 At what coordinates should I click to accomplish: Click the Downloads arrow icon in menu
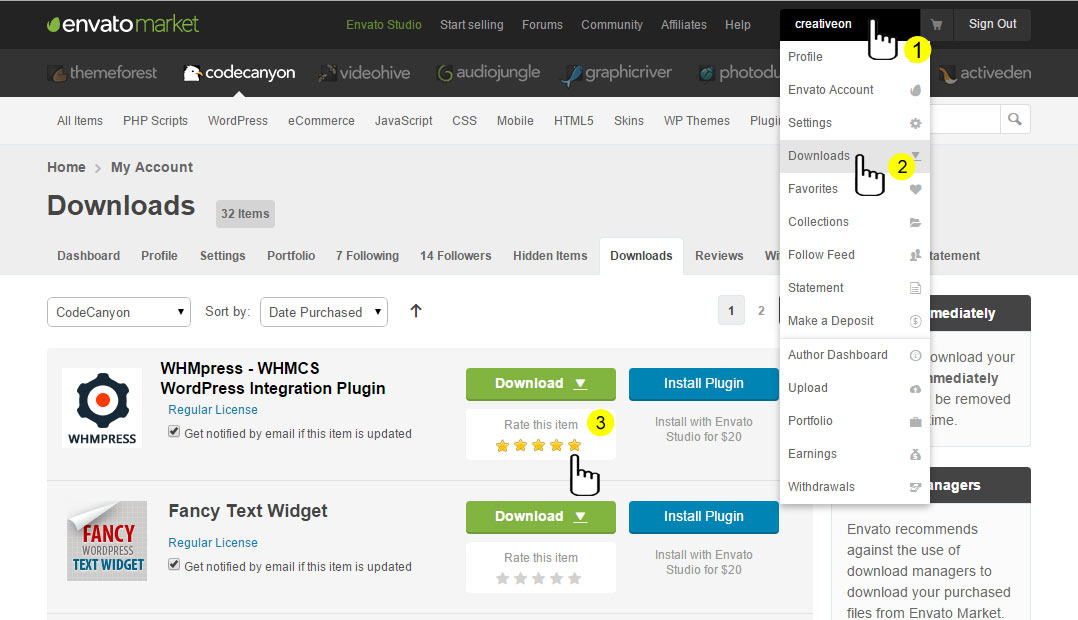(916, 156)
